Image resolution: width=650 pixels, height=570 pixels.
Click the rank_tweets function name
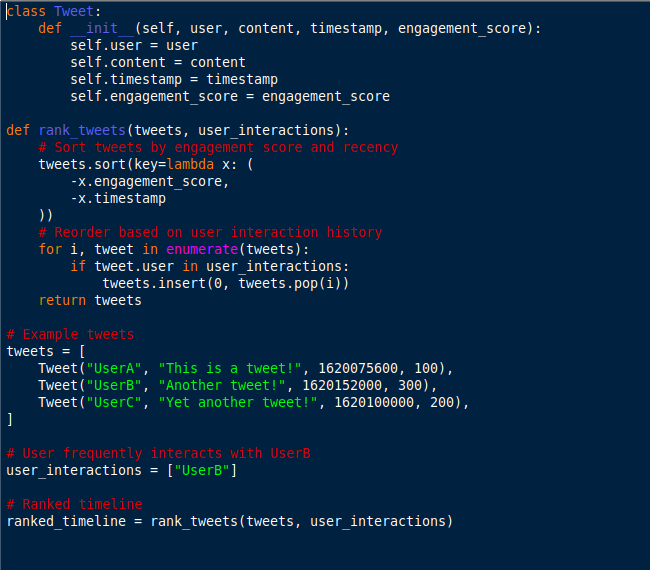pos(82,131)
